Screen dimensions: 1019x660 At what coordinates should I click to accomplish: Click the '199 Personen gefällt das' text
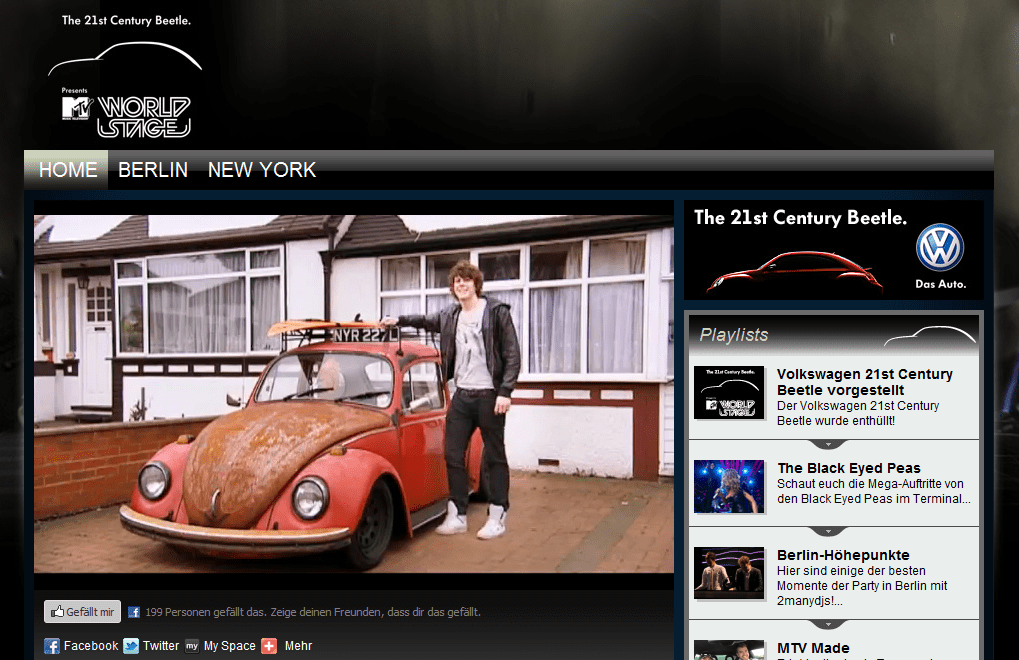click(313, 612)
